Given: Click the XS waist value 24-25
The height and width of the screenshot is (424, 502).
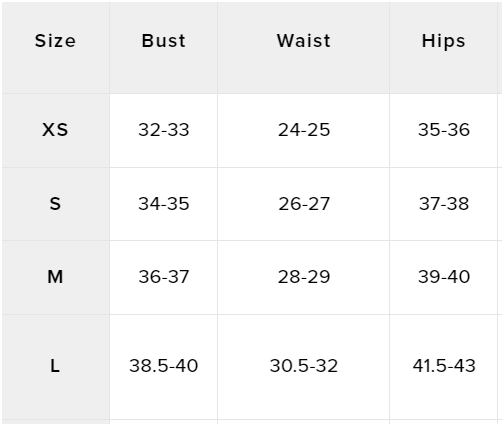Looking at the screenshot, I should point(304,130).
